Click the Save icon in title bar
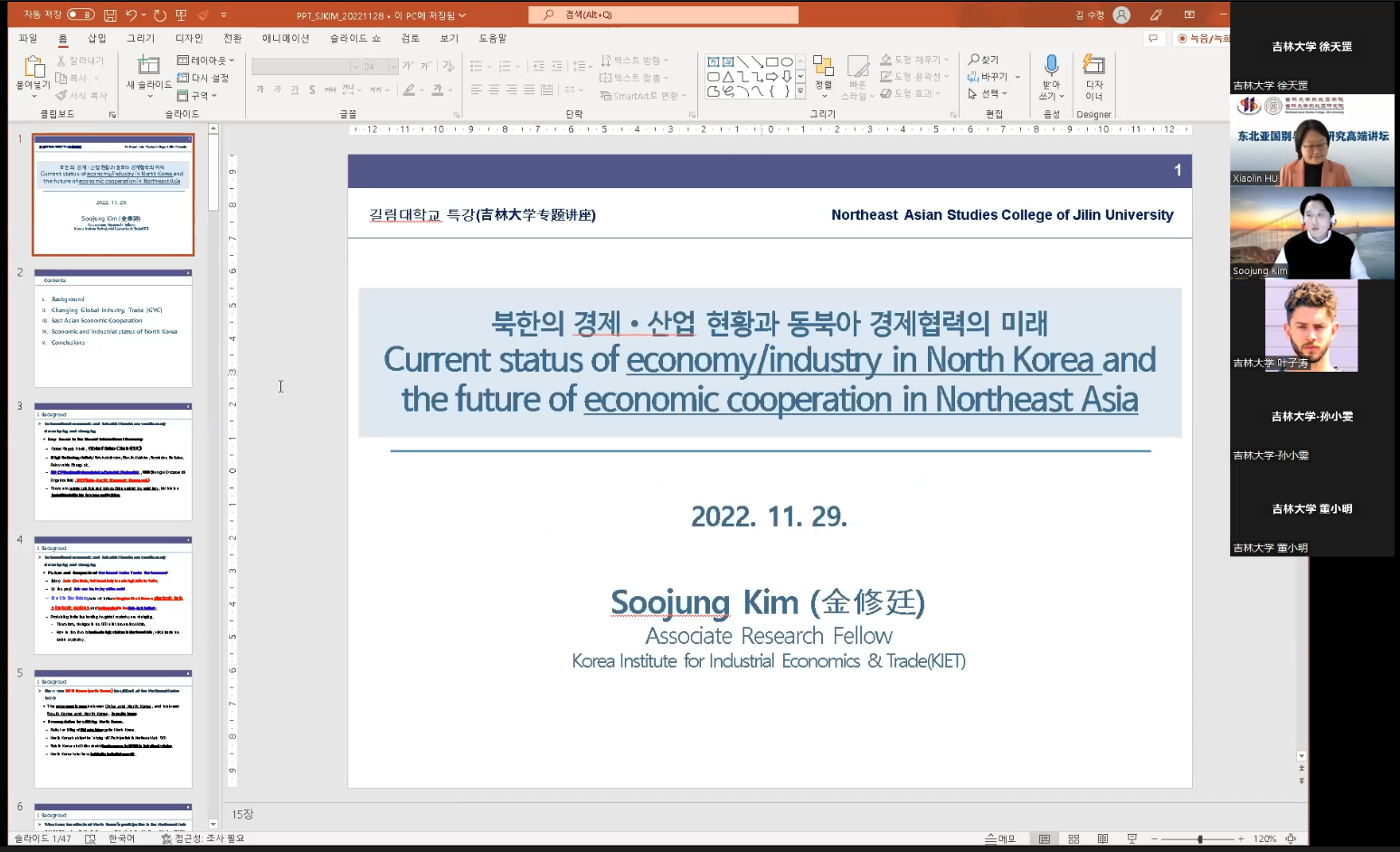Image resolution: width=1400 pixels, height=852 pixels. coord(109,14)
